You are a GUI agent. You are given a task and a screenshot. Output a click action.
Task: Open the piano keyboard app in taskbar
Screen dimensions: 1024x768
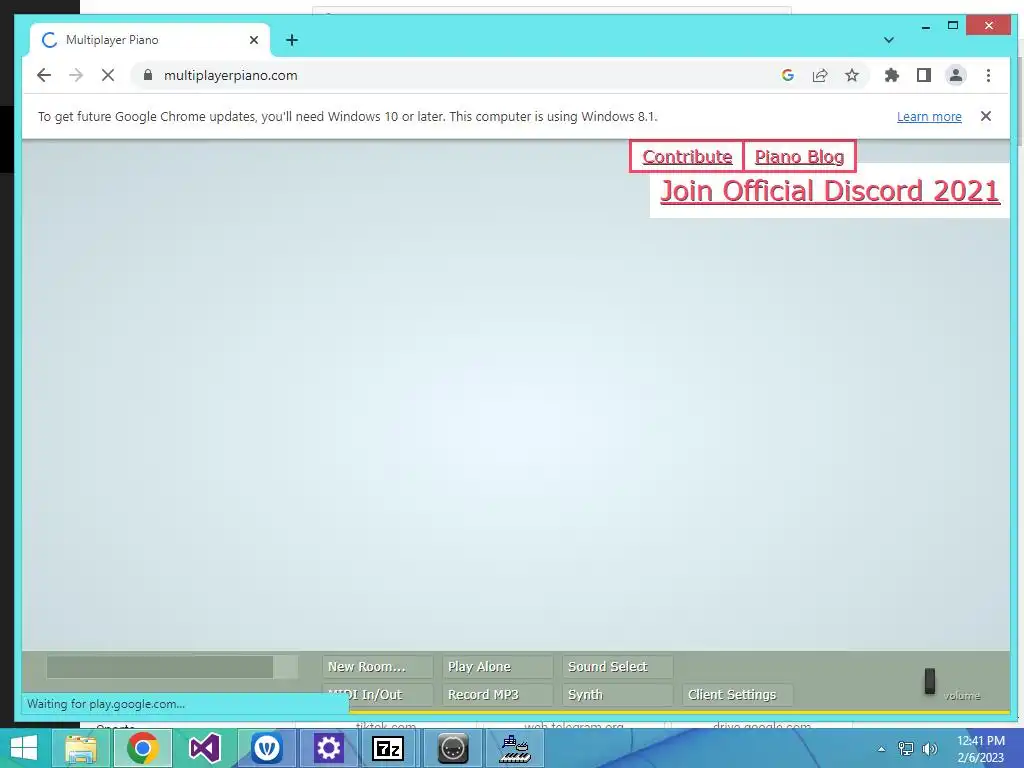coord(515,748)
